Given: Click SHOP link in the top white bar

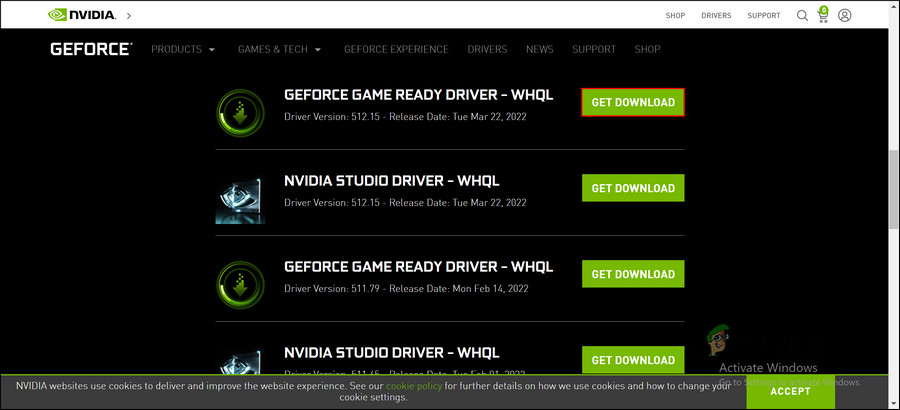Looking at the screenshot, I should (x=675, y=16).
